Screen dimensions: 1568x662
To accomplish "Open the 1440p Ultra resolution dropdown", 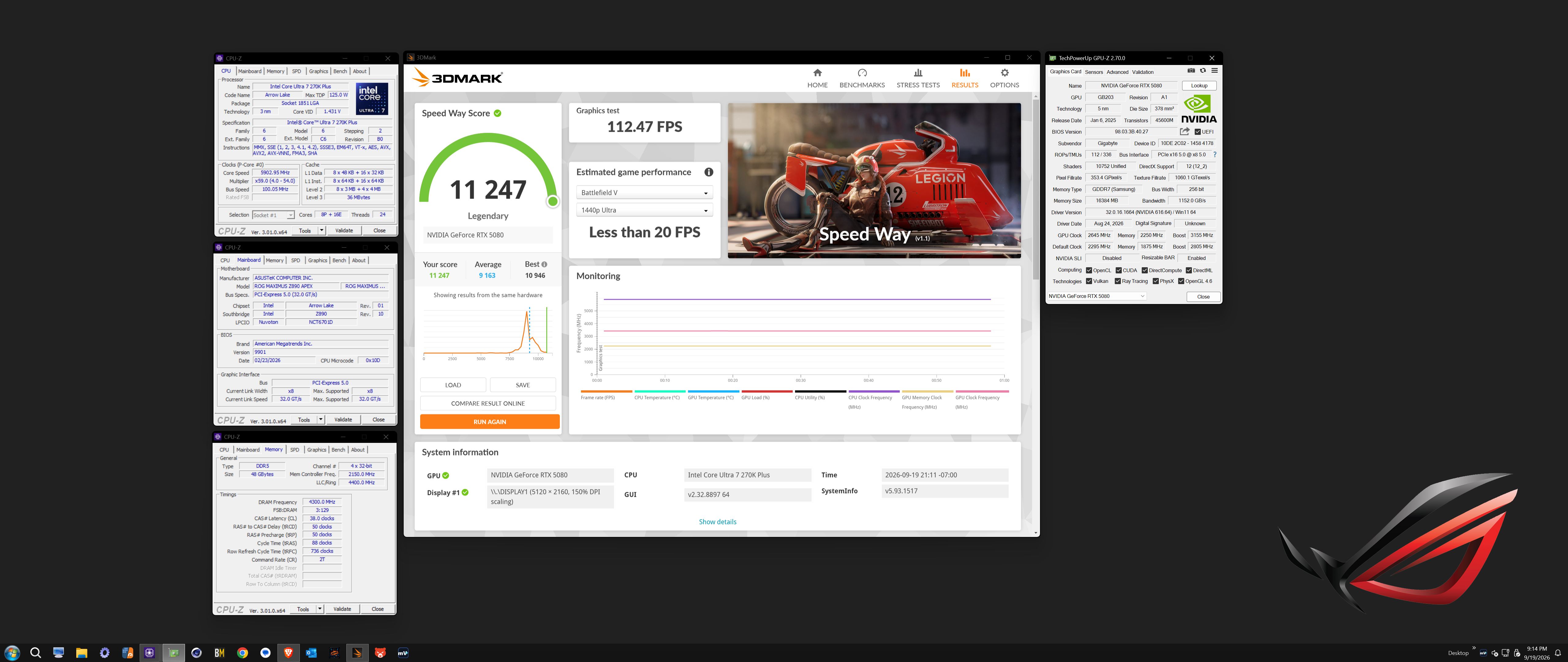I will (x=644, y=210).
